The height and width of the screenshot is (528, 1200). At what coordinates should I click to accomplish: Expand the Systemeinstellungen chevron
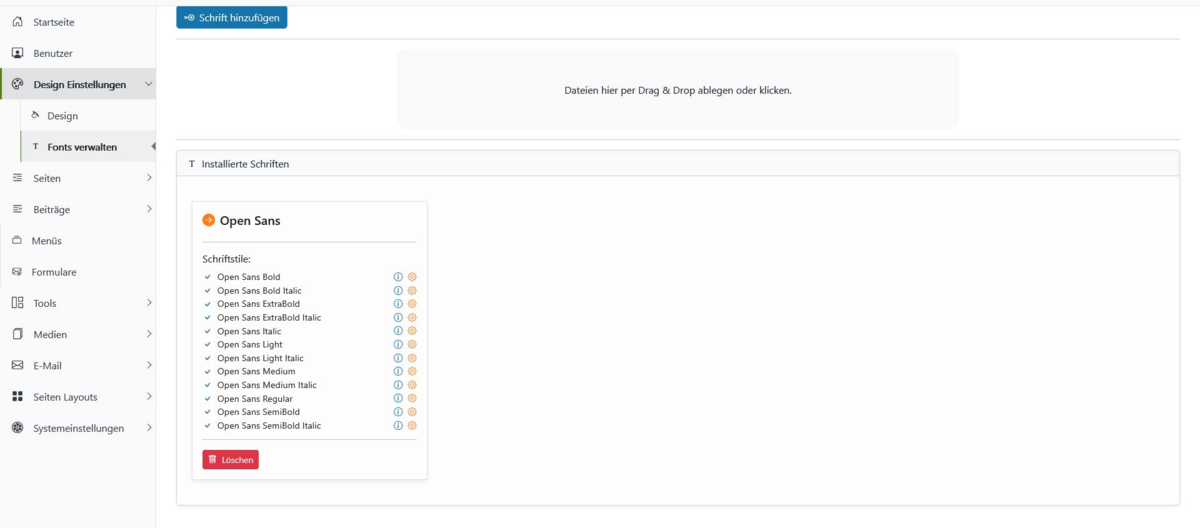[149, 428]
